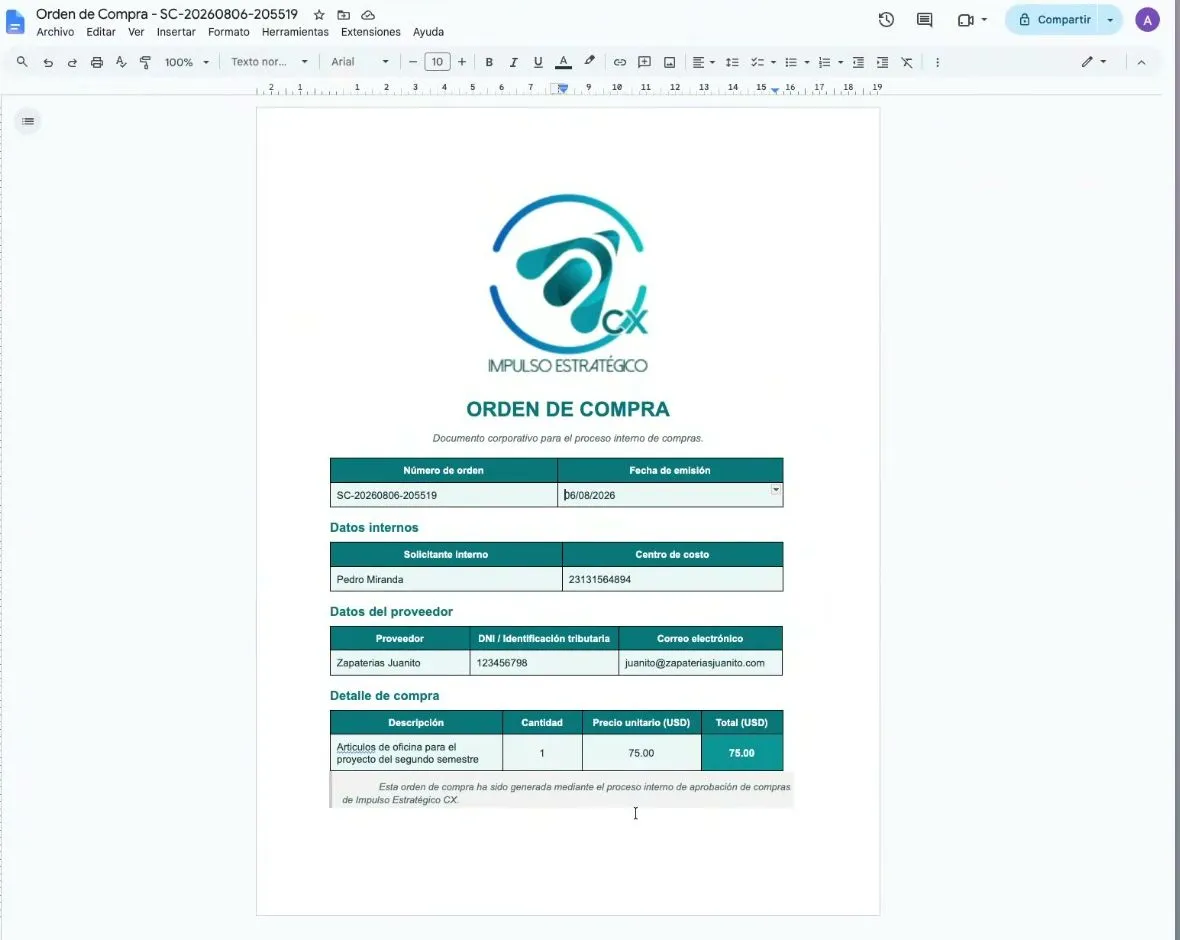Expand numbered list options arrow

840,62
